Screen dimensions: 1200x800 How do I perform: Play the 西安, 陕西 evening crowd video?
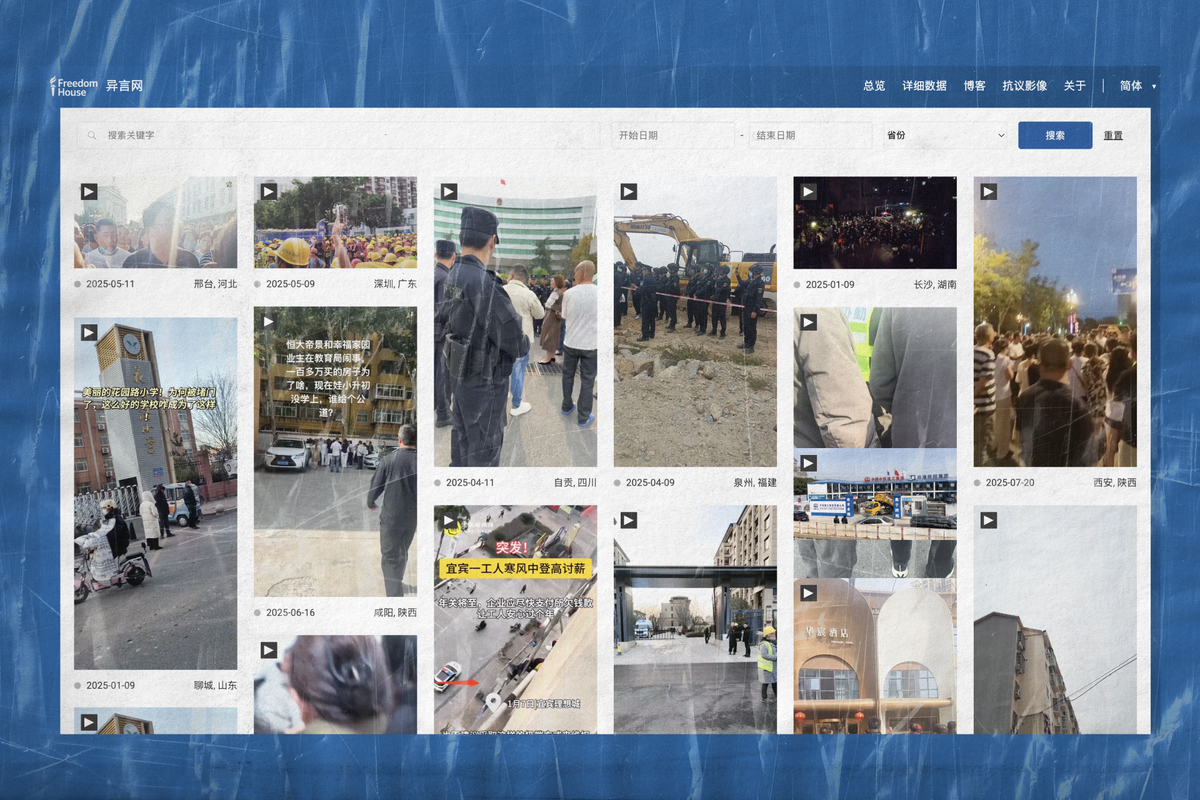tap(988, 192)
